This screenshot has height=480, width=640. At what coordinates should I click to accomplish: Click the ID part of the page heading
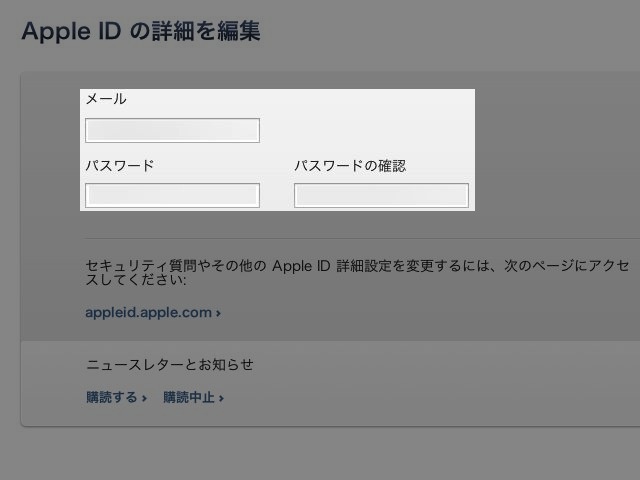pyautogui.click(x=109, y=31)
